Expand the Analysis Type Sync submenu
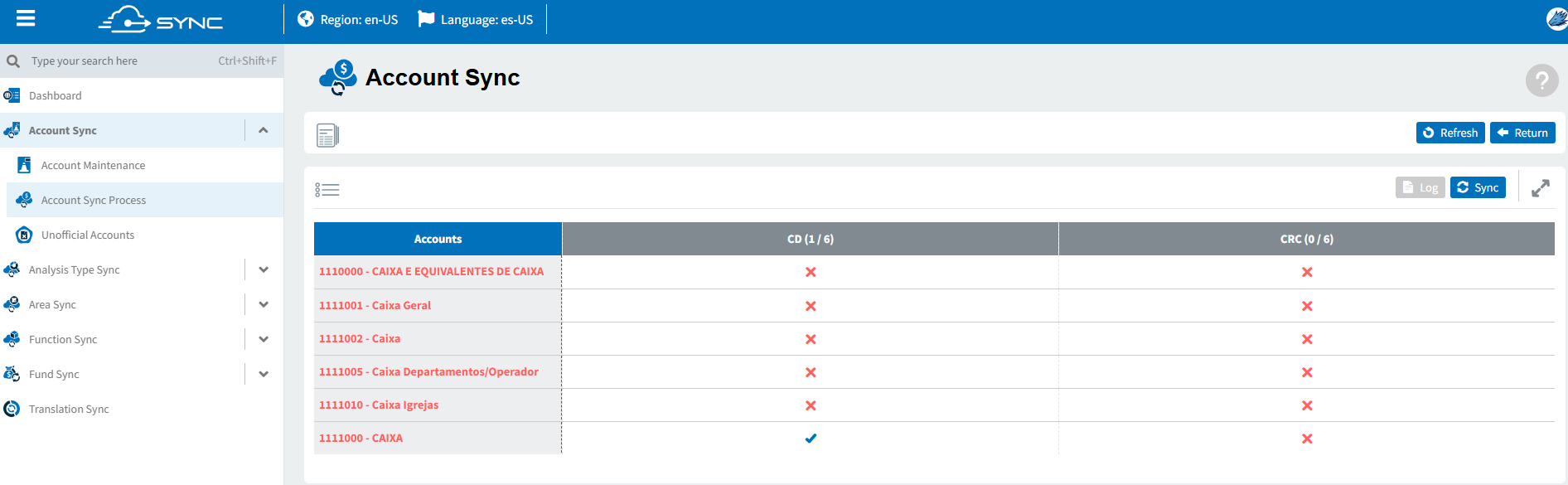Screen dimensions: 1568x485 click(x=264, y=269)
